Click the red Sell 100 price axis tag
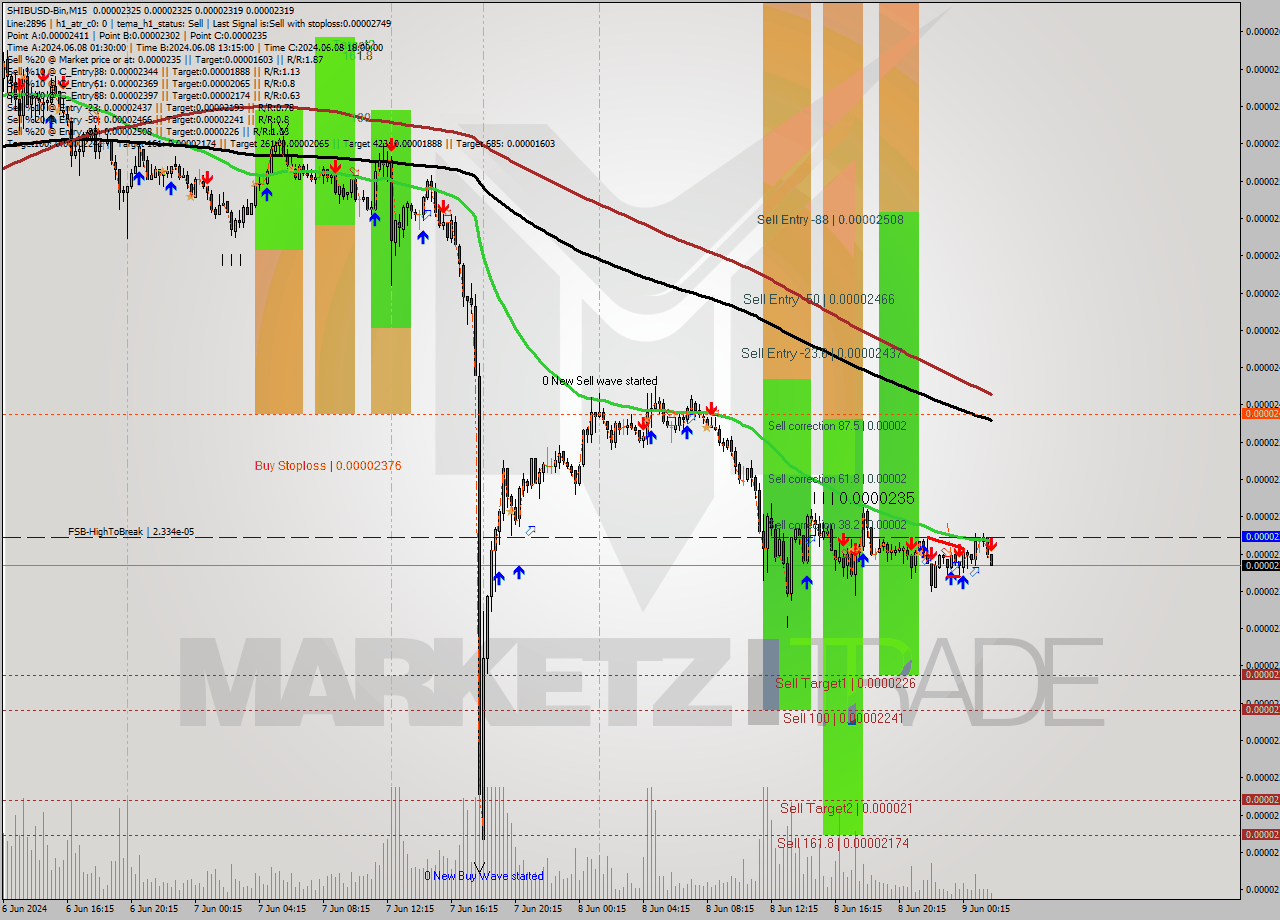This screenshot has width=1280, height=920. click(x=1260, y=710)
